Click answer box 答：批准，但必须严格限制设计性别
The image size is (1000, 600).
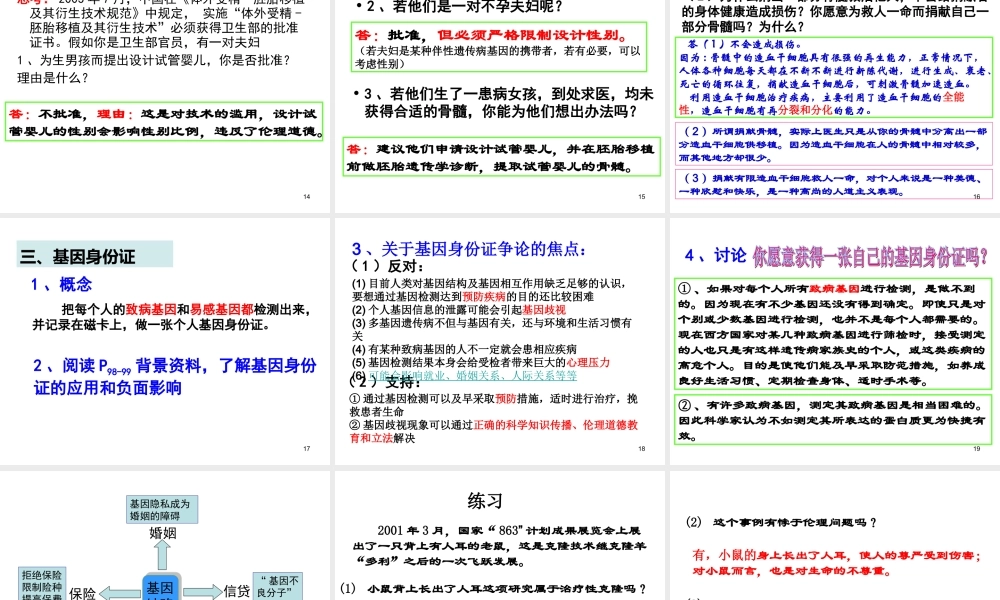tap(499, 47)
